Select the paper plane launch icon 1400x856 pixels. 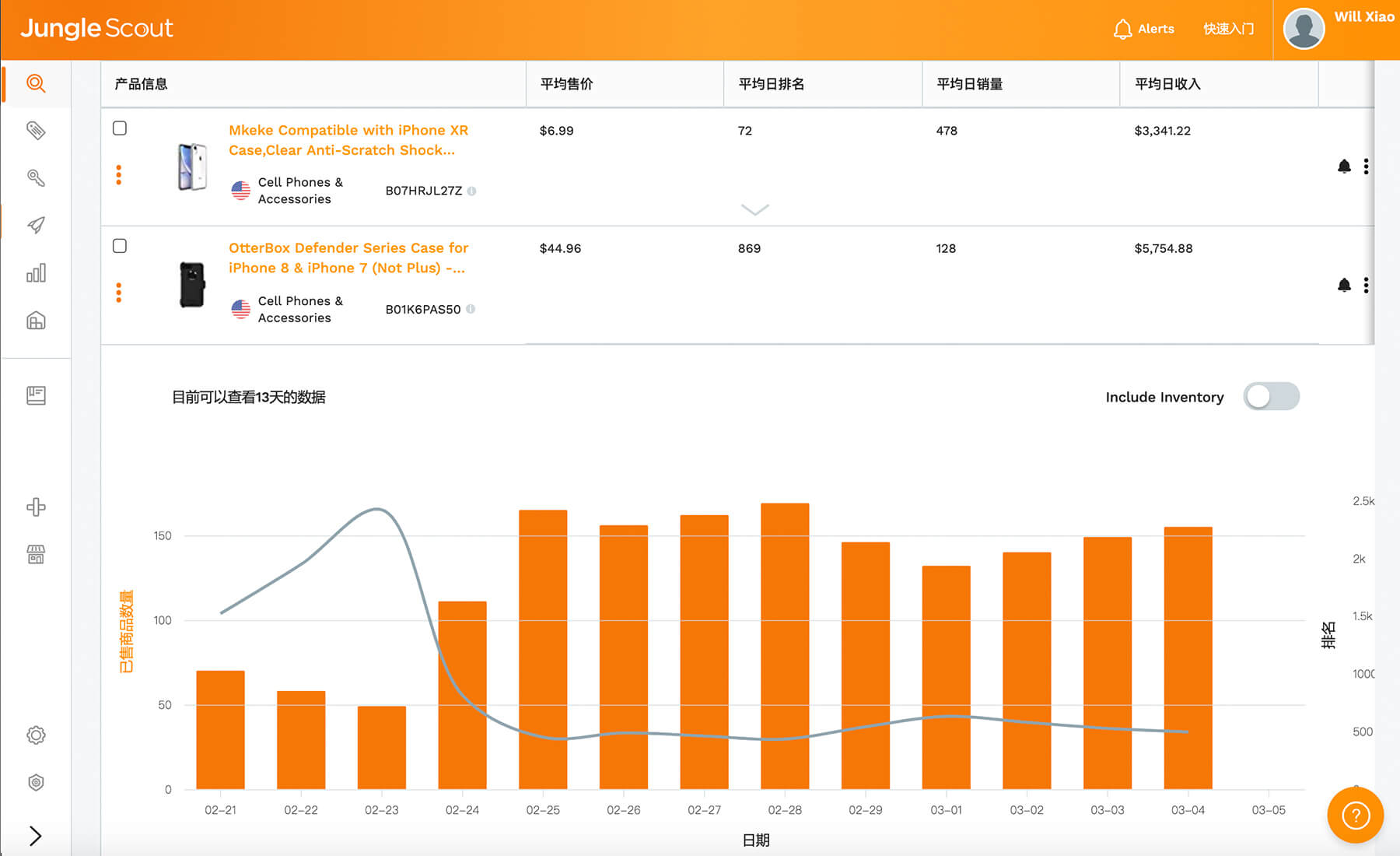(x=36, y=225)
